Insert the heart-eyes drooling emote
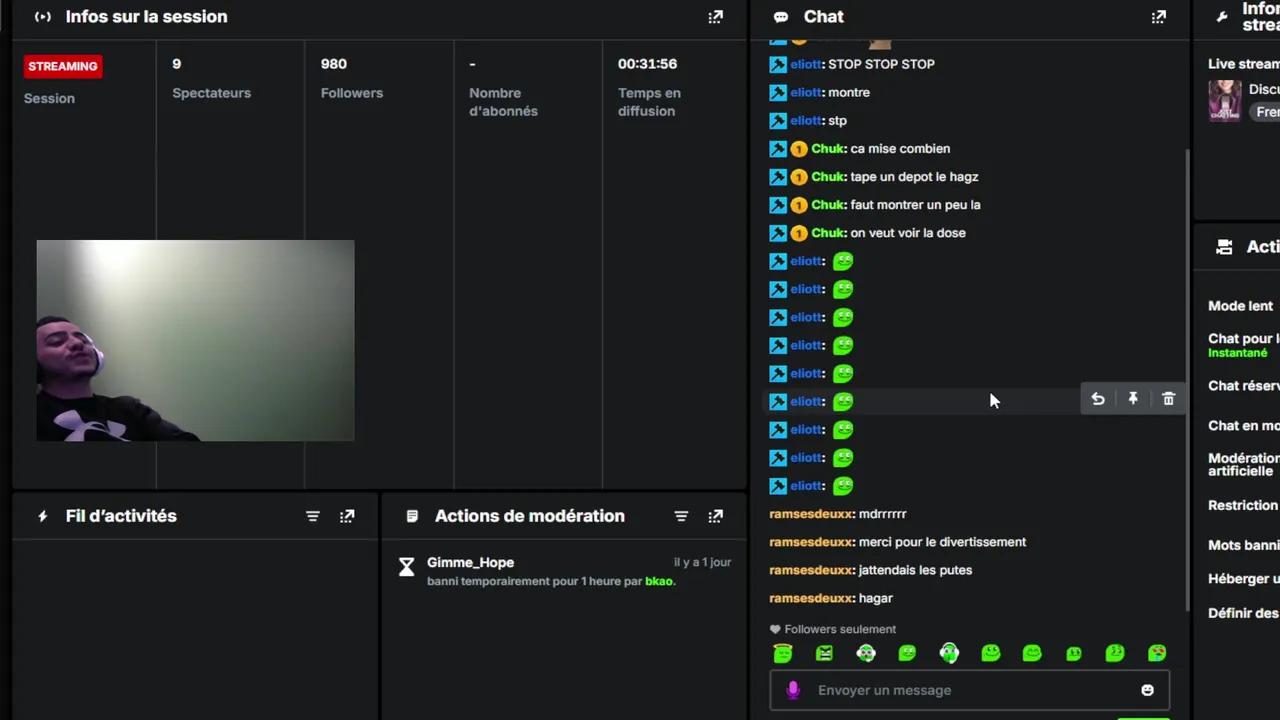Image resolution: width=1280 pixels, height=720 pixels. 1157,653
